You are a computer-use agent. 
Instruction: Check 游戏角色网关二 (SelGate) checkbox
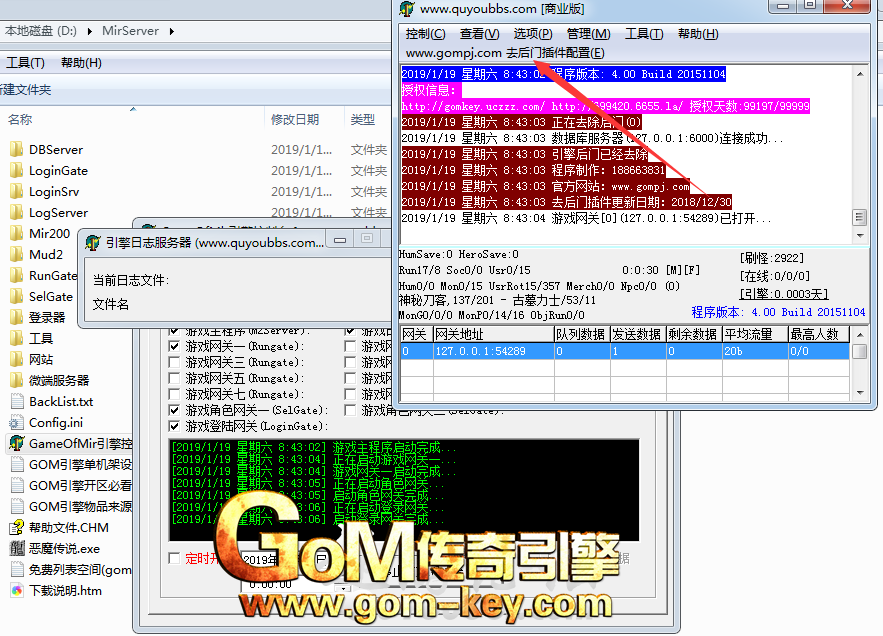350,410
